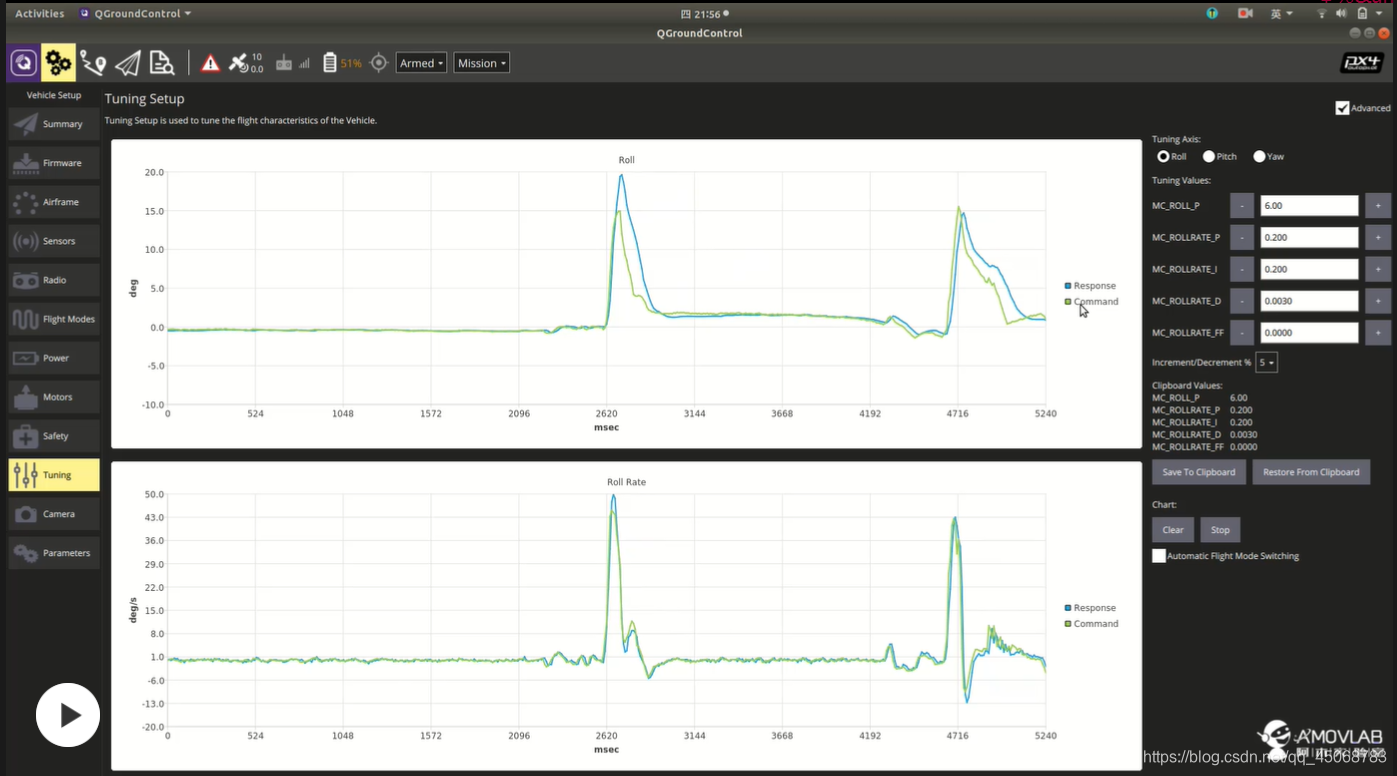The height and width of the screenshot is (776, 1397).
Task: Open the QGroundControl application settings icon
Action: click(x=23, y=63)
